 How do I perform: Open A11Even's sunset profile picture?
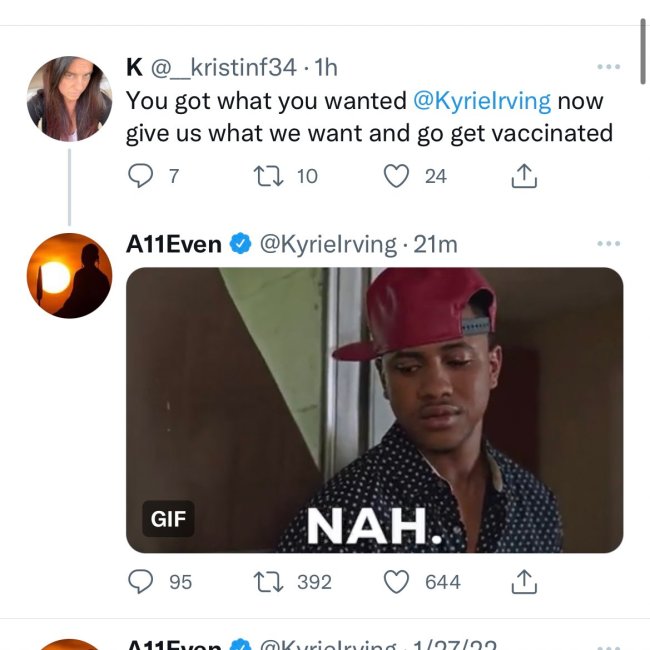[68, 275]
